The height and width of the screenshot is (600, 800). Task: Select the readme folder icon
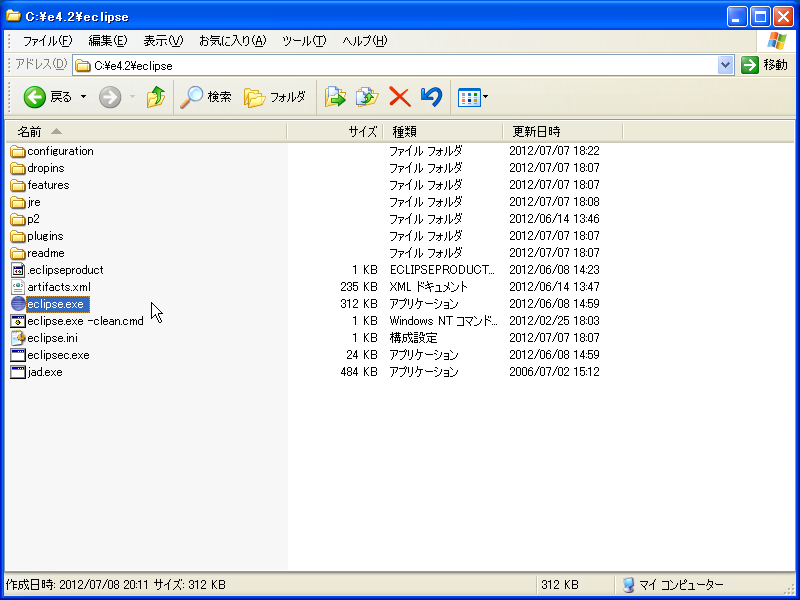tap(18, 253)
